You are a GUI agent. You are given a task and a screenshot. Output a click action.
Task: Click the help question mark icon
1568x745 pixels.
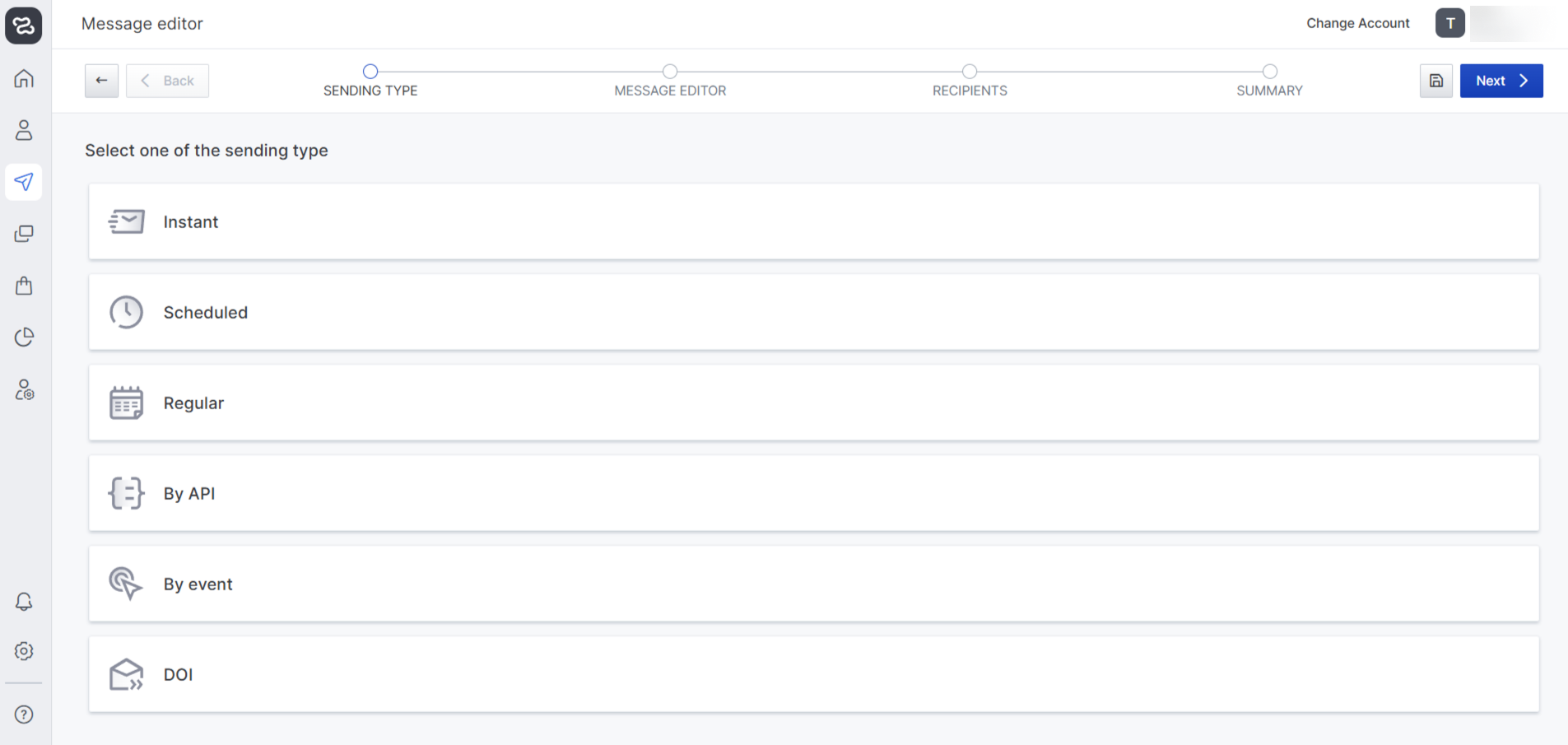click(24, 715)
